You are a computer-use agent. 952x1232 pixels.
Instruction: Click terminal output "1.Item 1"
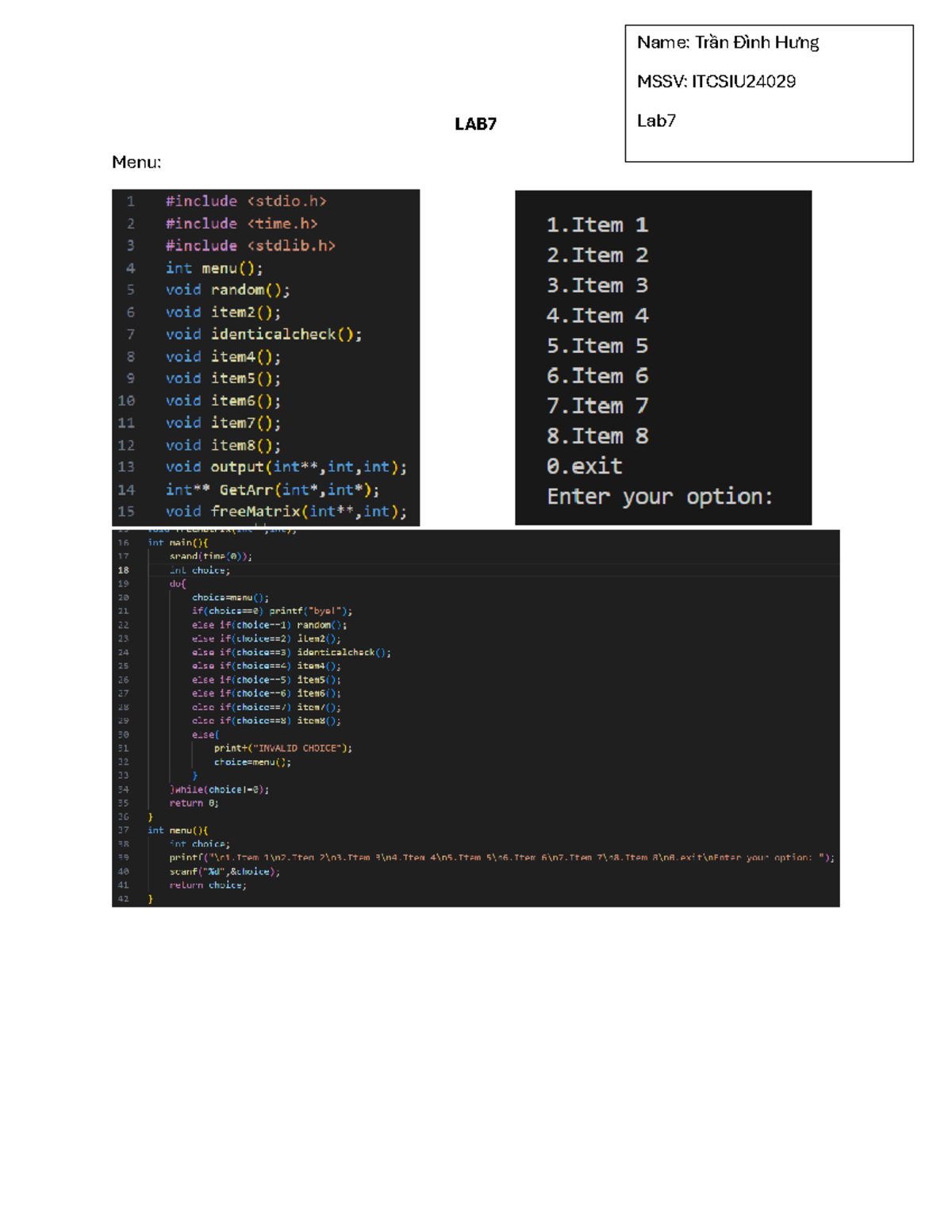pos(597,225)
